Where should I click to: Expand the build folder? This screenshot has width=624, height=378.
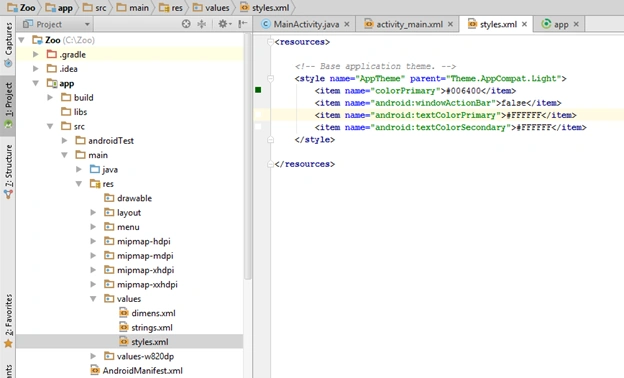[50, 97]
